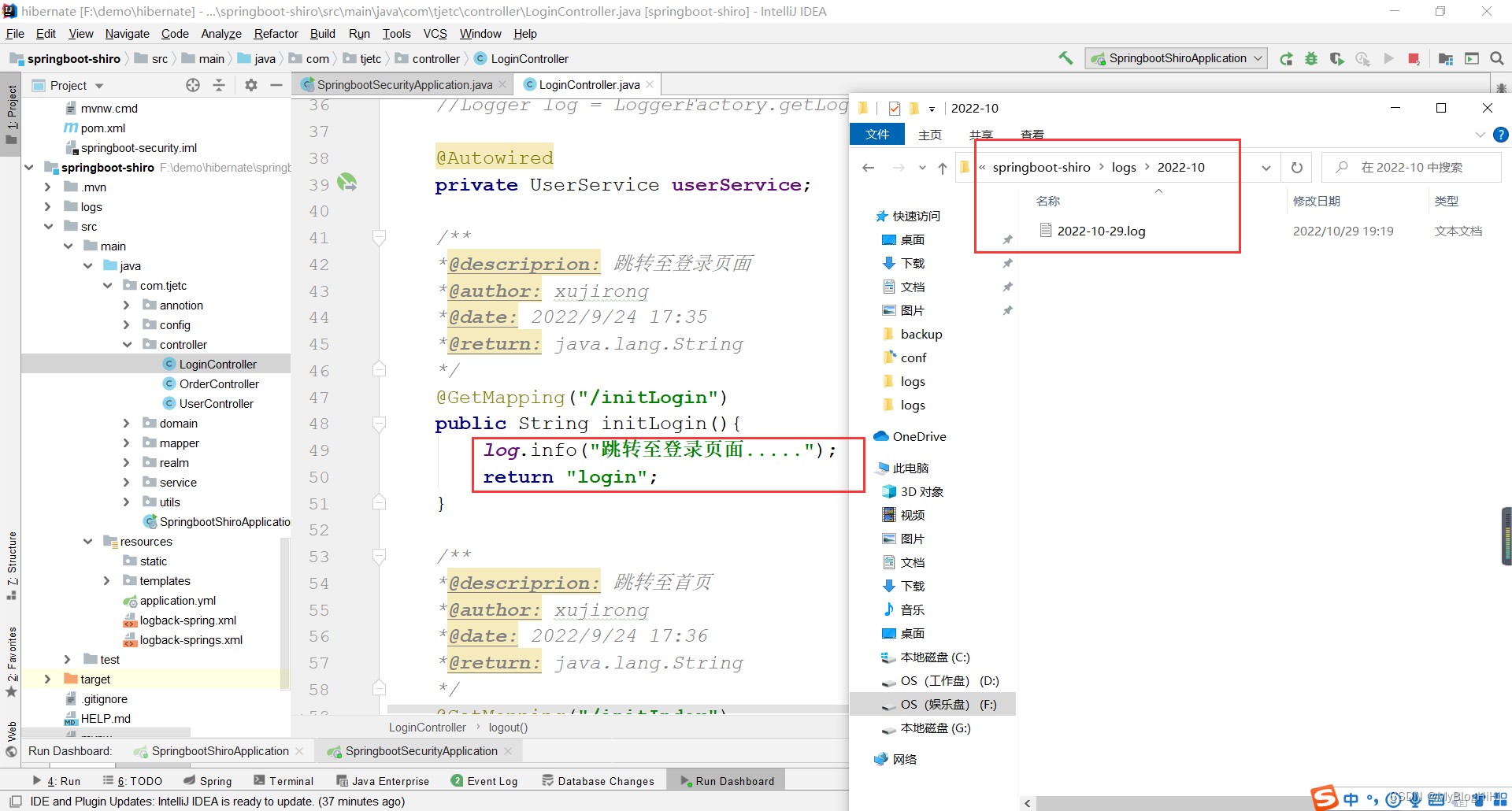The image size is (1512, 811).
Task: Go back in the Explorer window
Action: [x=869, y=168]
